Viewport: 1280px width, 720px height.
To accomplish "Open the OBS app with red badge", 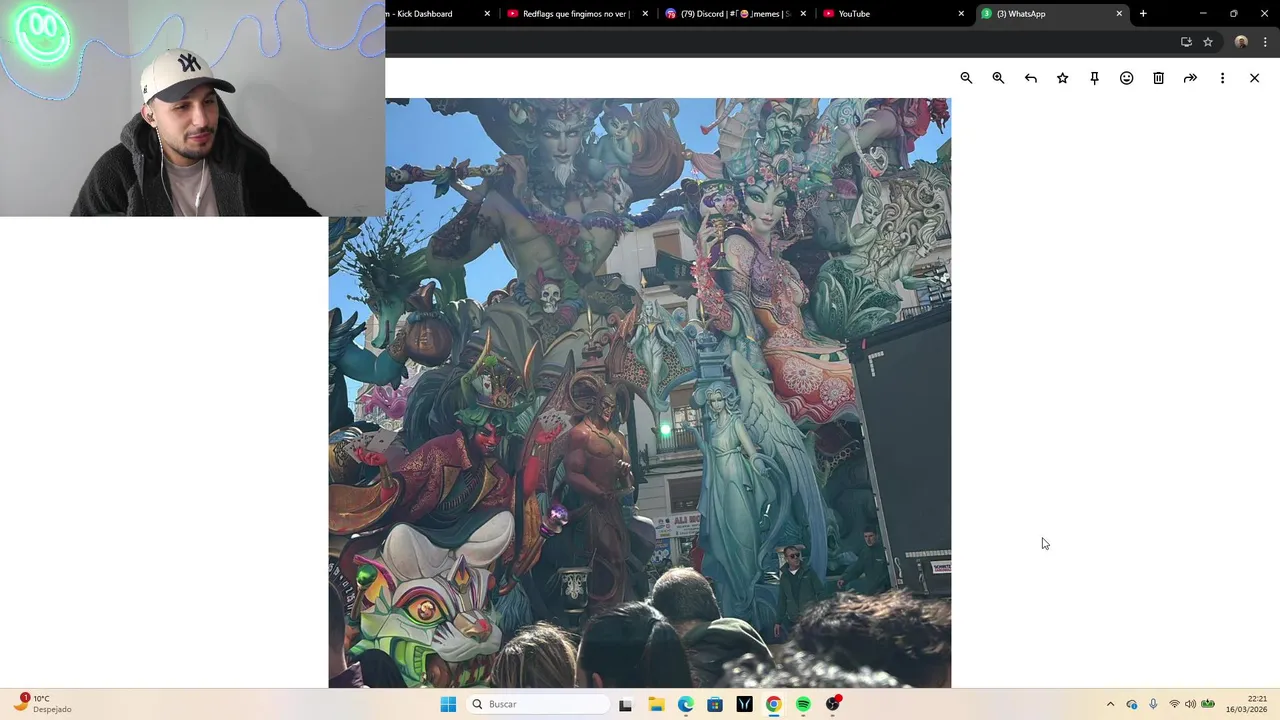I will [833, 704].
